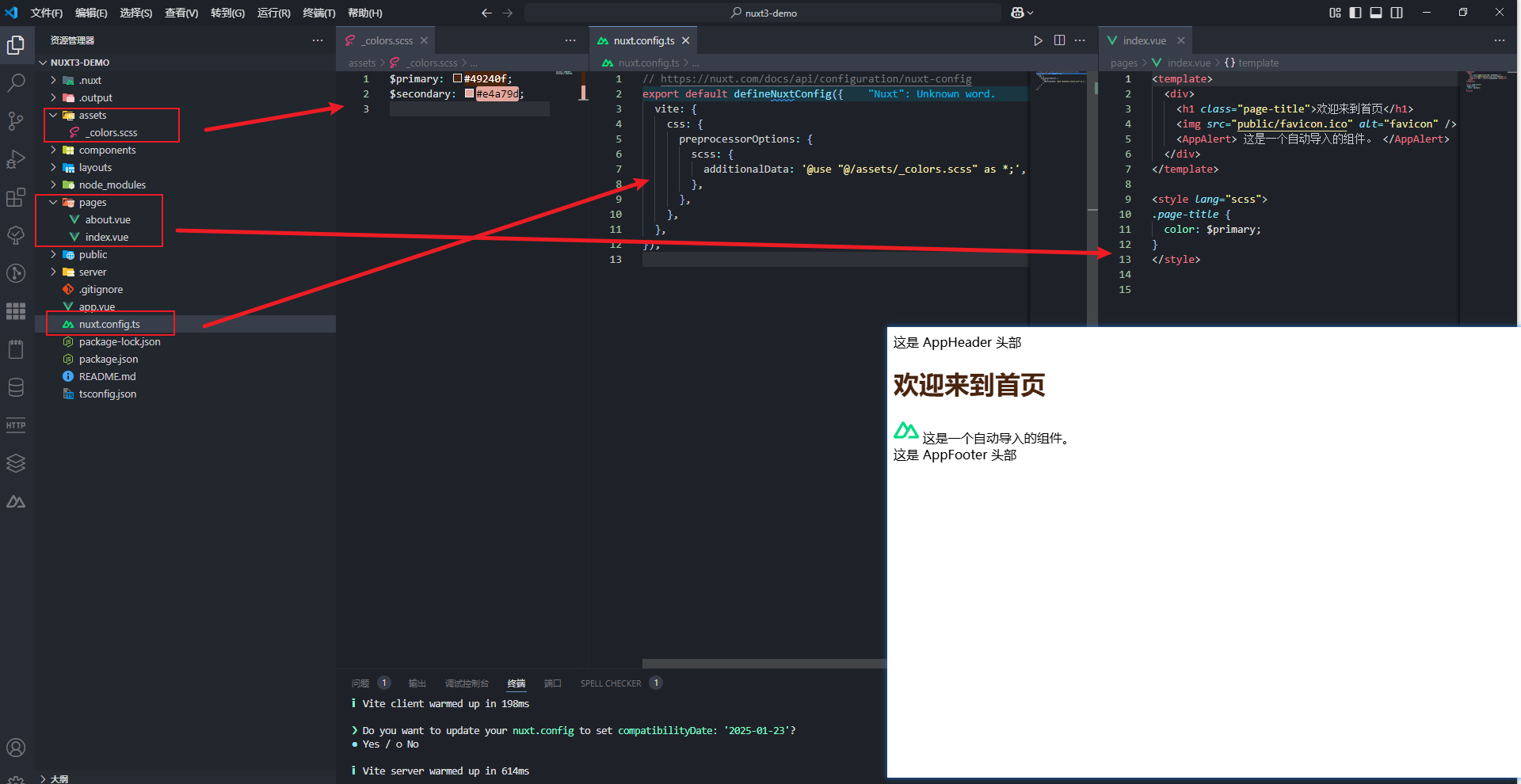Image resolution: width=1521 pixels, height=784 pixels.
Task: Switch to the 输出 panel tab
Action: coord(417,683)
